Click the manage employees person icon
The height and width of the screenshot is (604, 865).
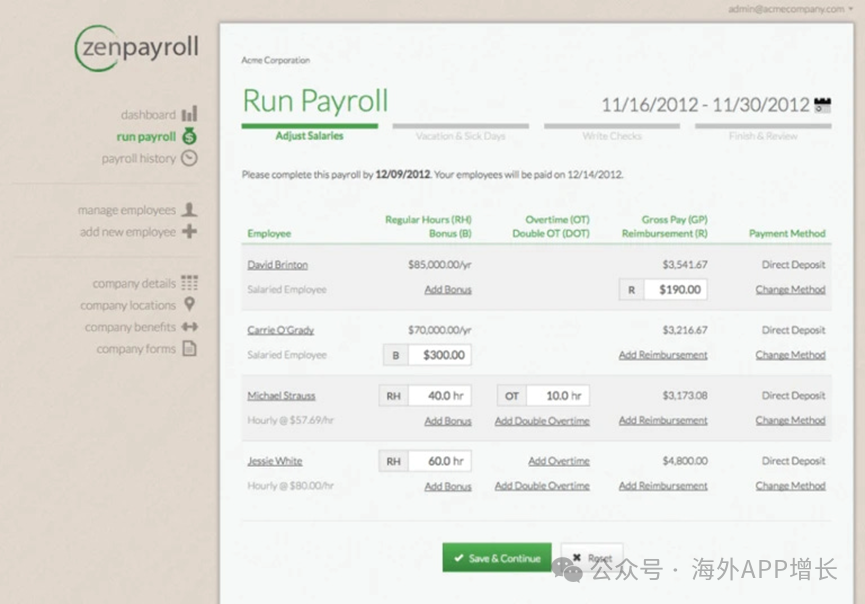(189, 210)
